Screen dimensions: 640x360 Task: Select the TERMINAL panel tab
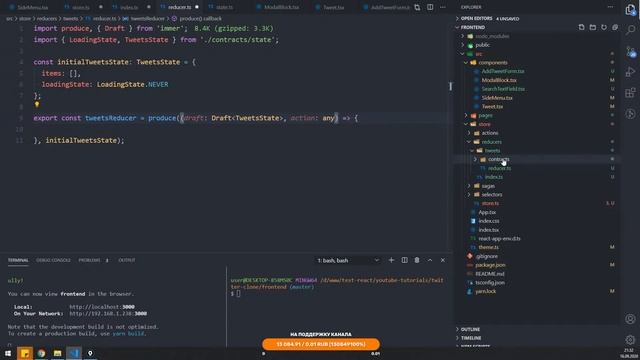18,260
